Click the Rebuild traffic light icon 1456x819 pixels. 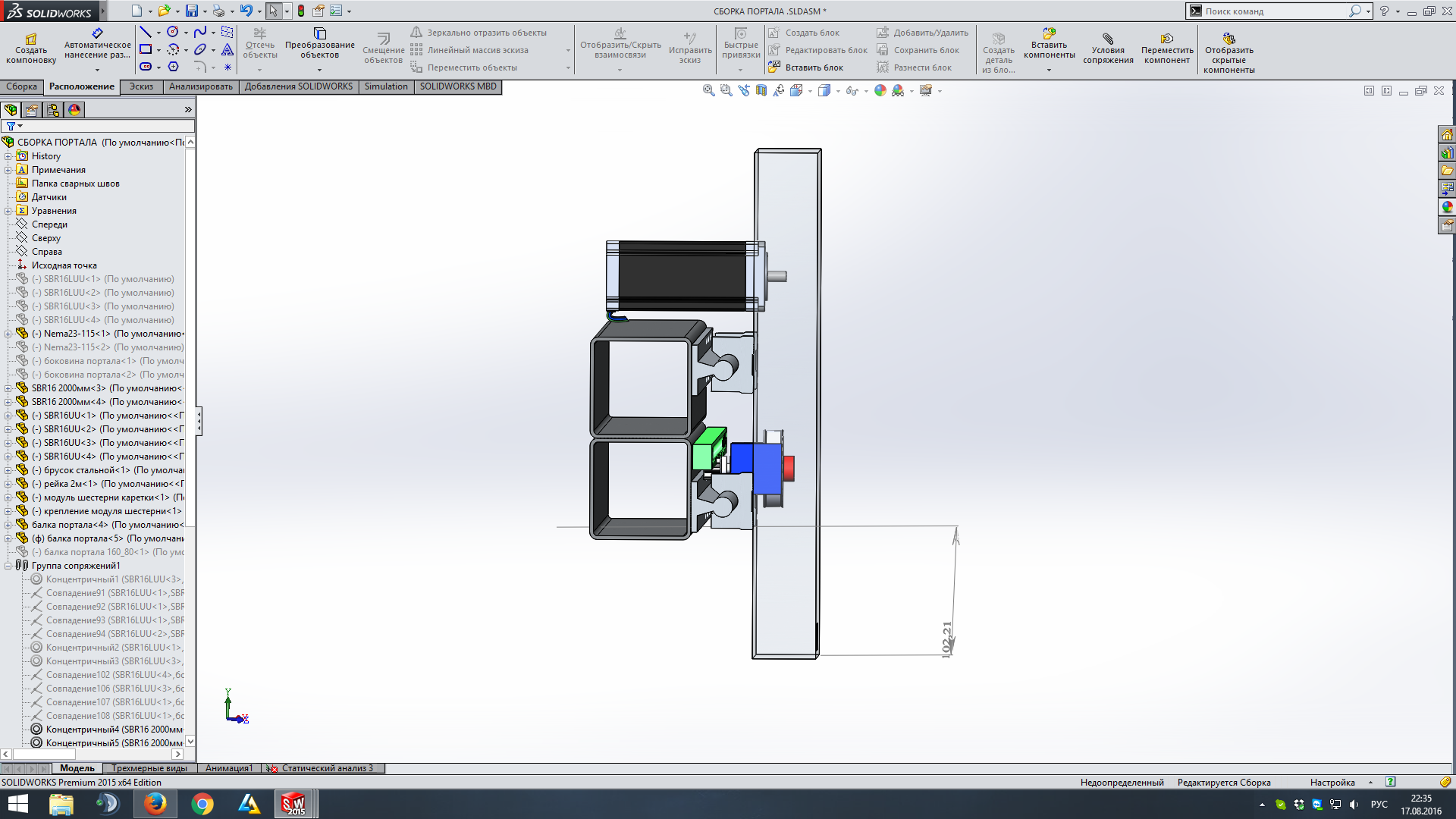coord(301,11)
